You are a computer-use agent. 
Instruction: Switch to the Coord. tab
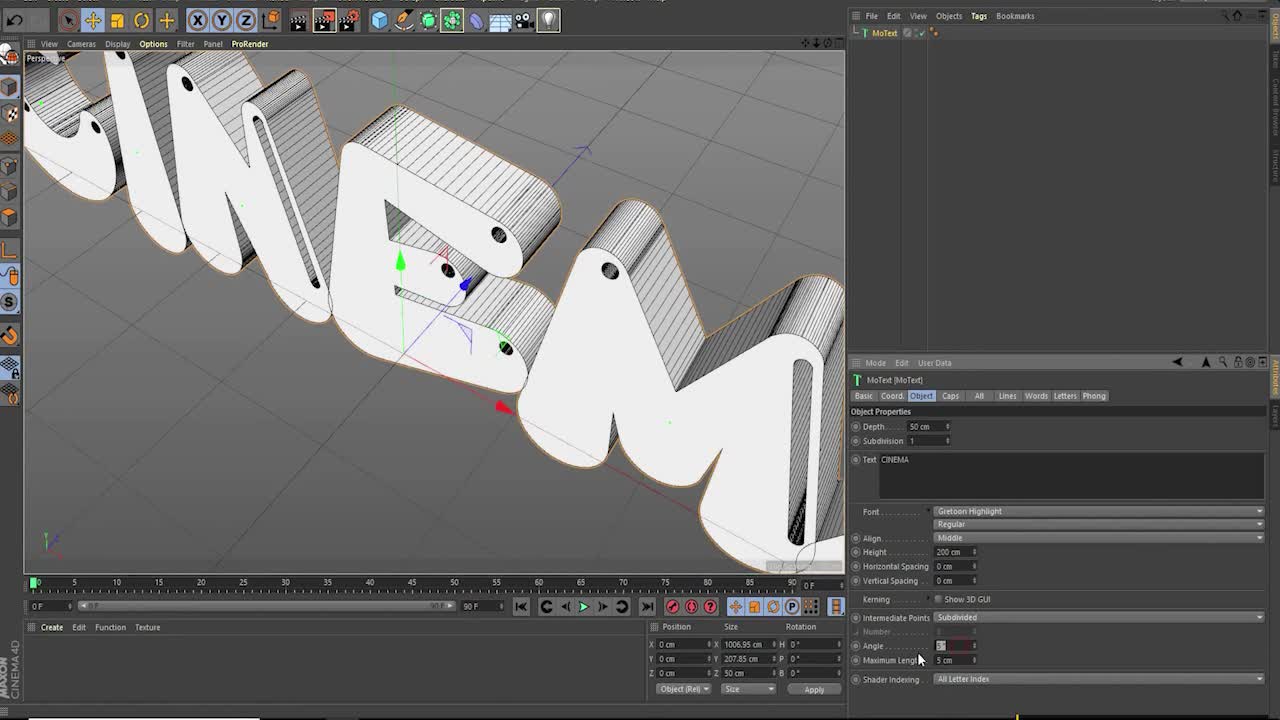892,396
